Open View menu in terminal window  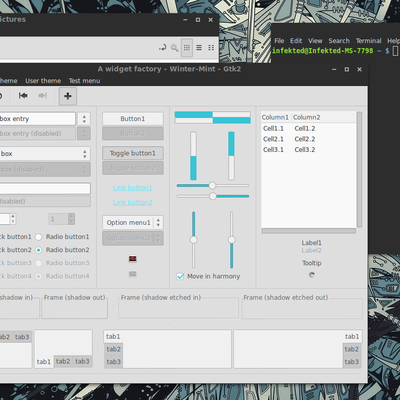click(x=315, y=41)
